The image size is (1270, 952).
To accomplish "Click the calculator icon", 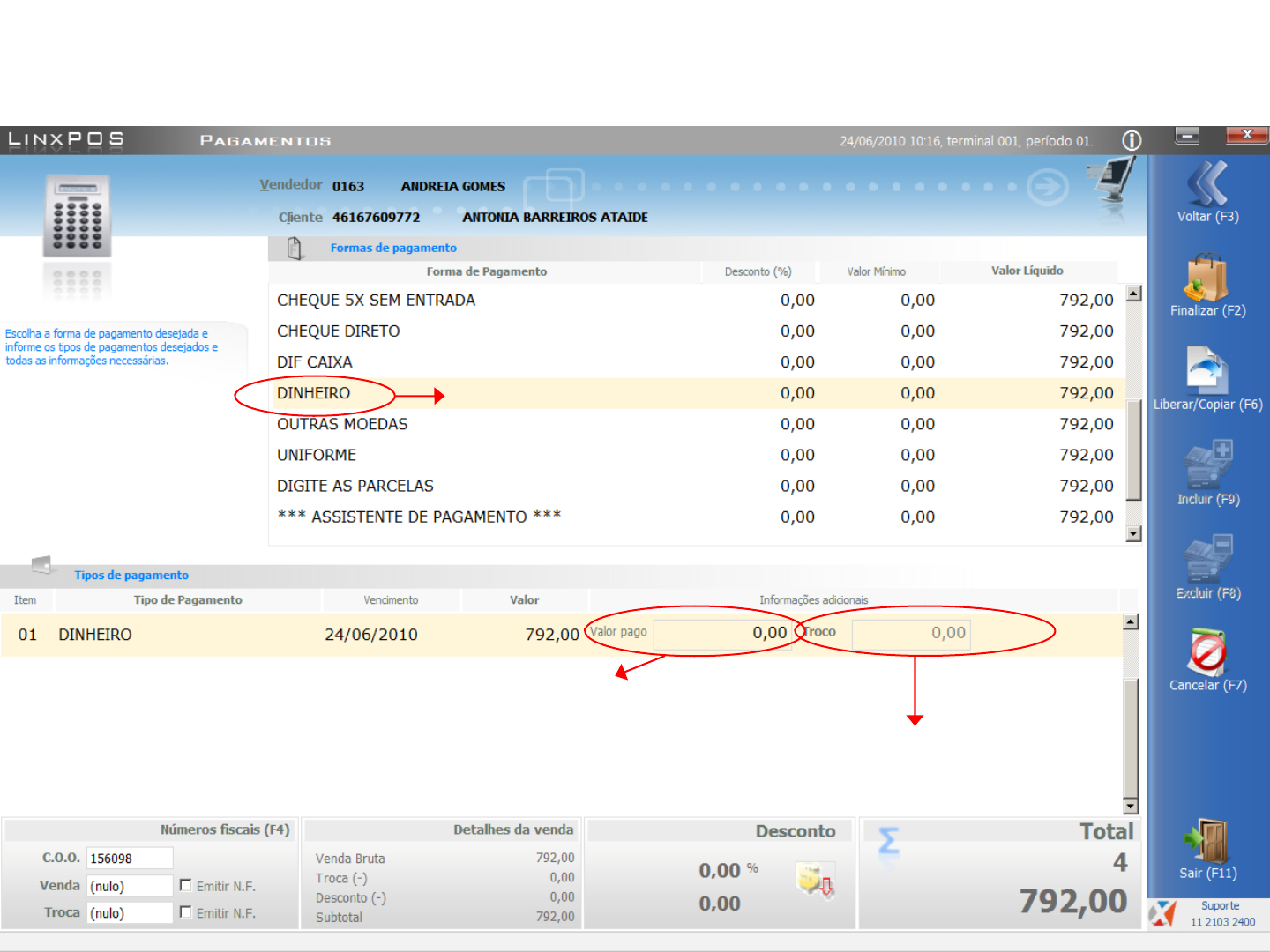I will (78, 216).
